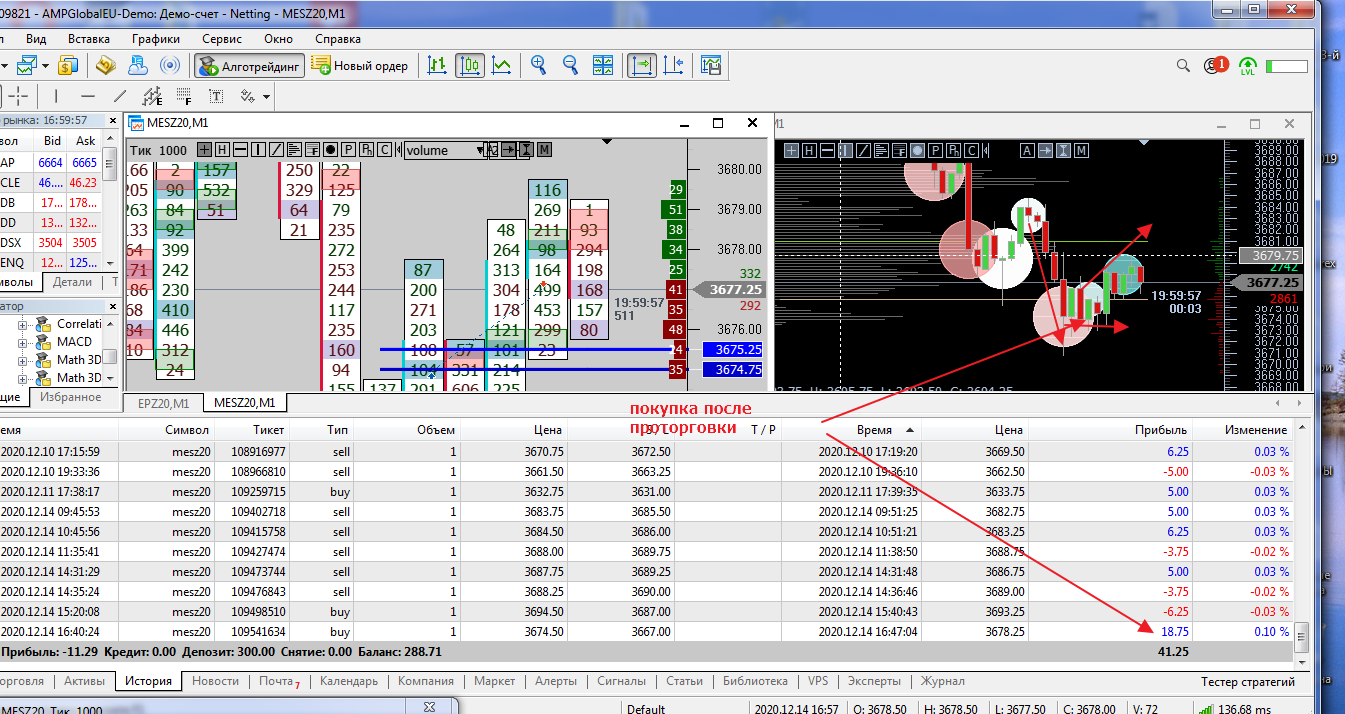Zoom in the chart with magnifier plus
The height and width of the screenshot is (714, 1345).
[538, 65]
